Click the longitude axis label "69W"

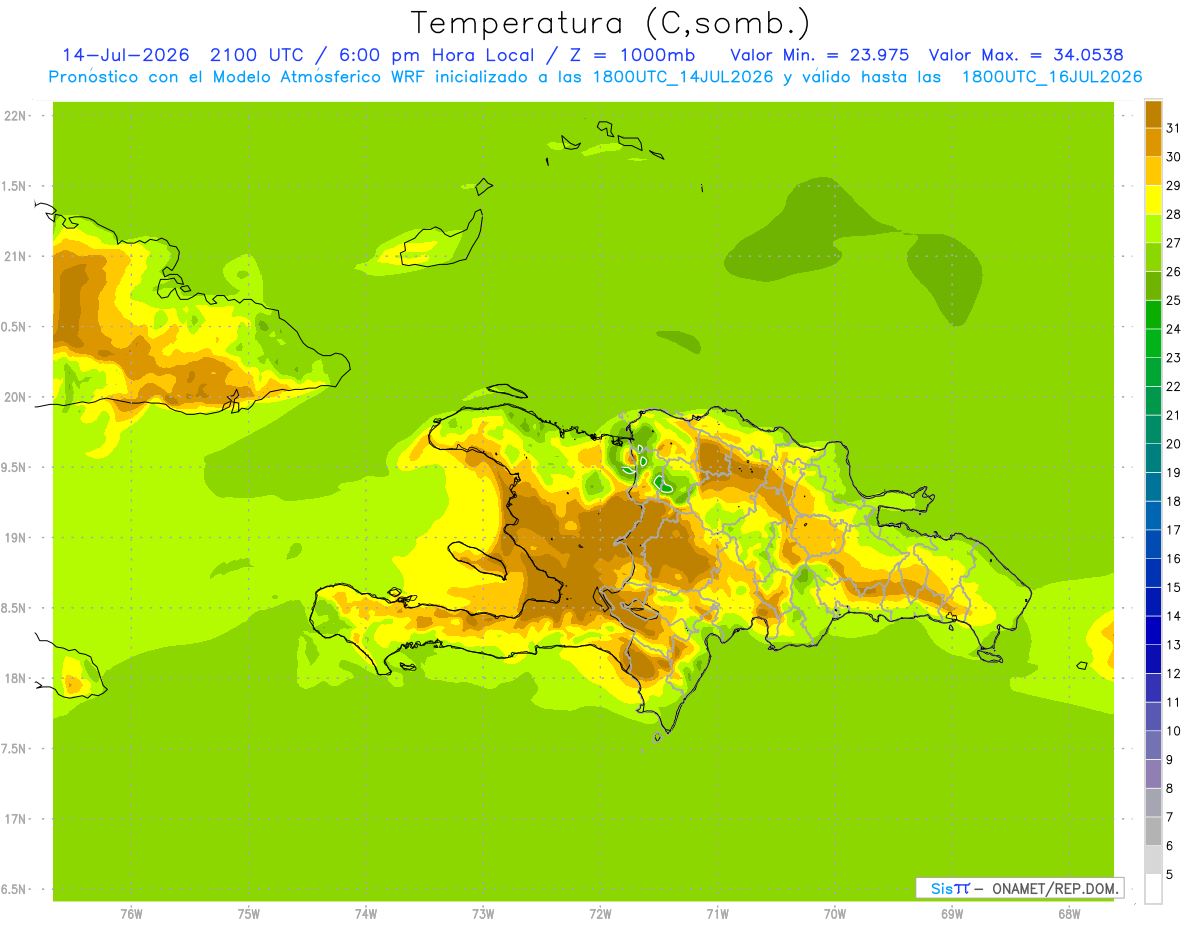pos(952,914)
